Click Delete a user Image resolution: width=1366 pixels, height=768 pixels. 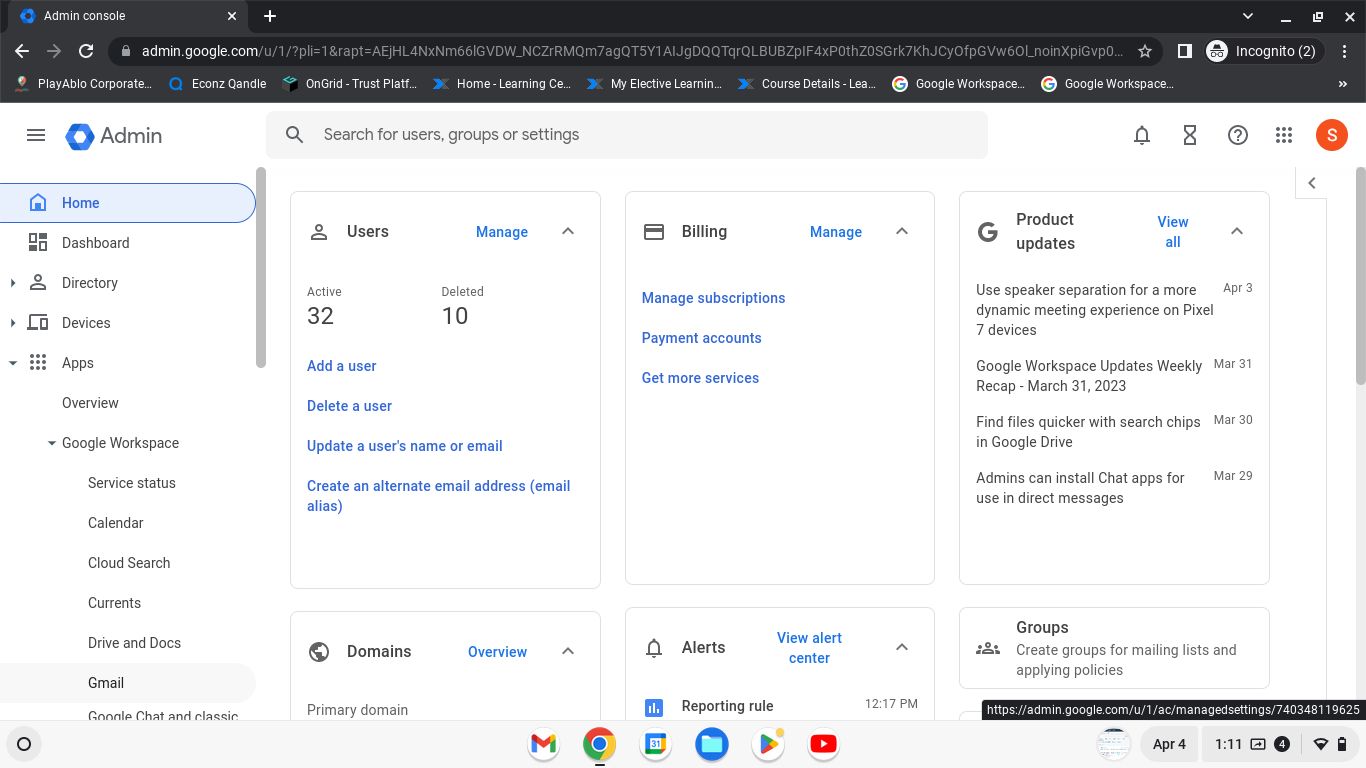pyautogui.click(x=349, y=406)
